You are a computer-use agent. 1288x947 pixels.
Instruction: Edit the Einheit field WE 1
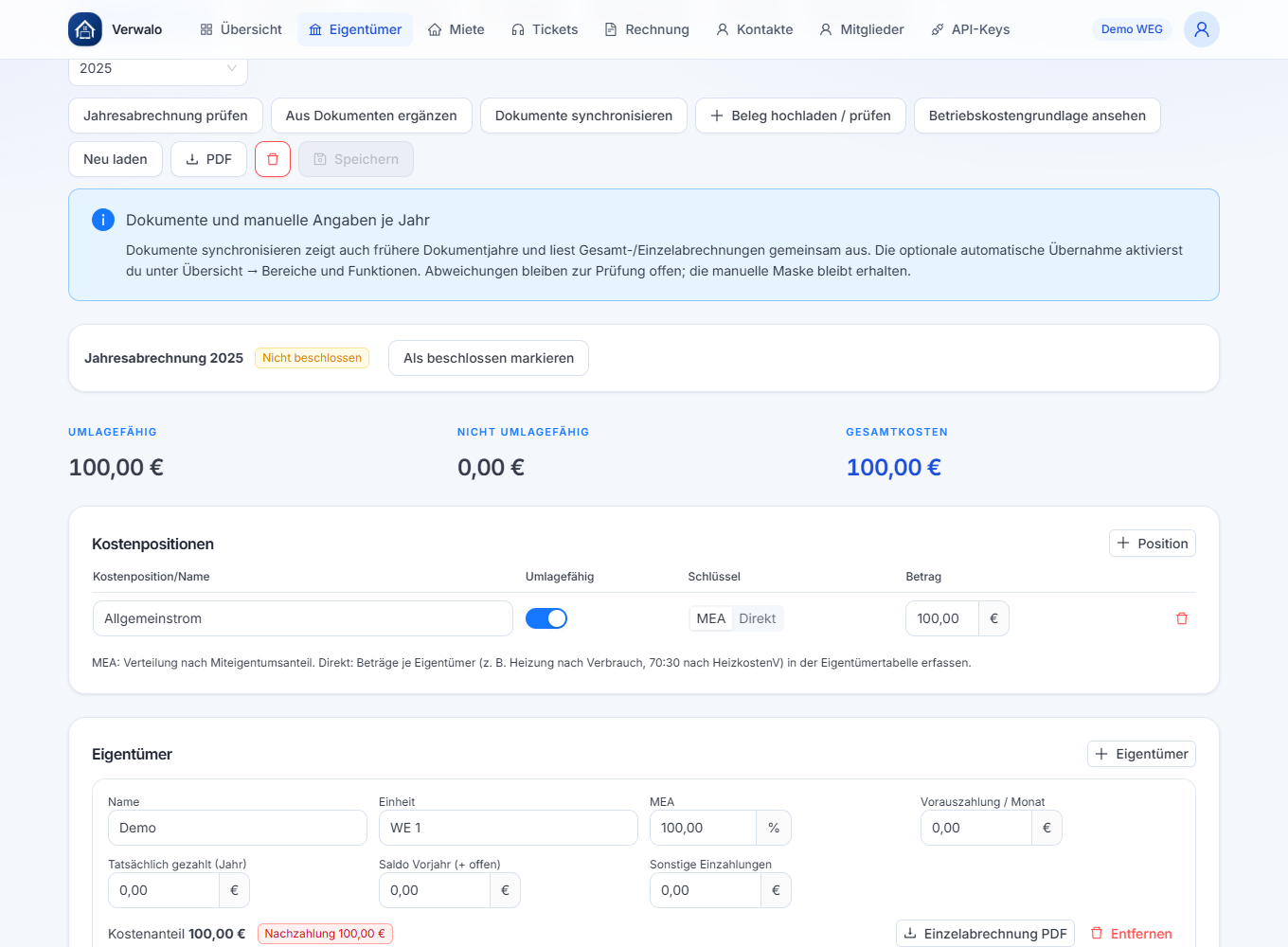(x=509, y=828)
